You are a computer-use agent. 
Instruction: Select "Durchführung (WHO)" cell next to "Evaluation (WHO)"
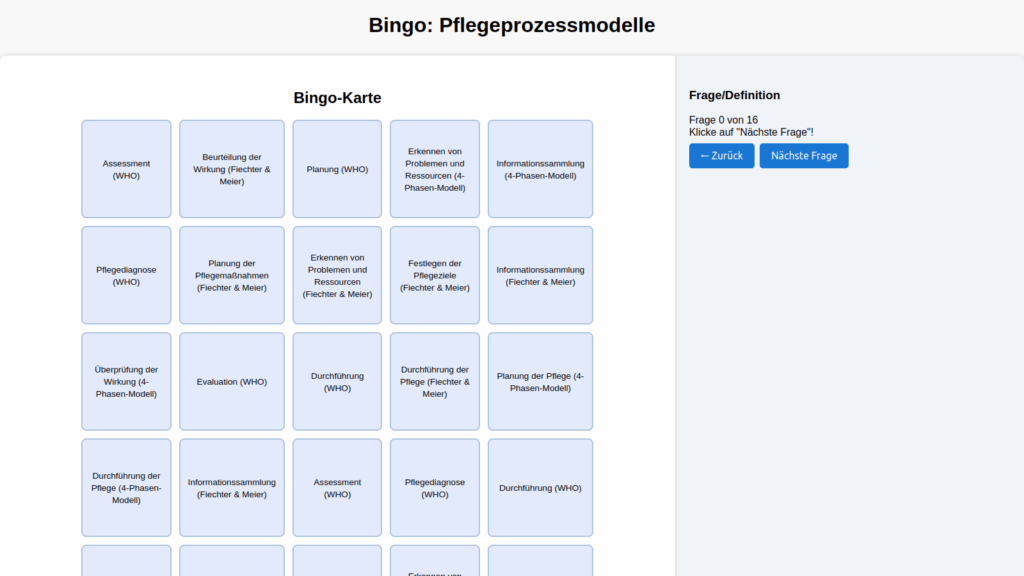point(337,381)
